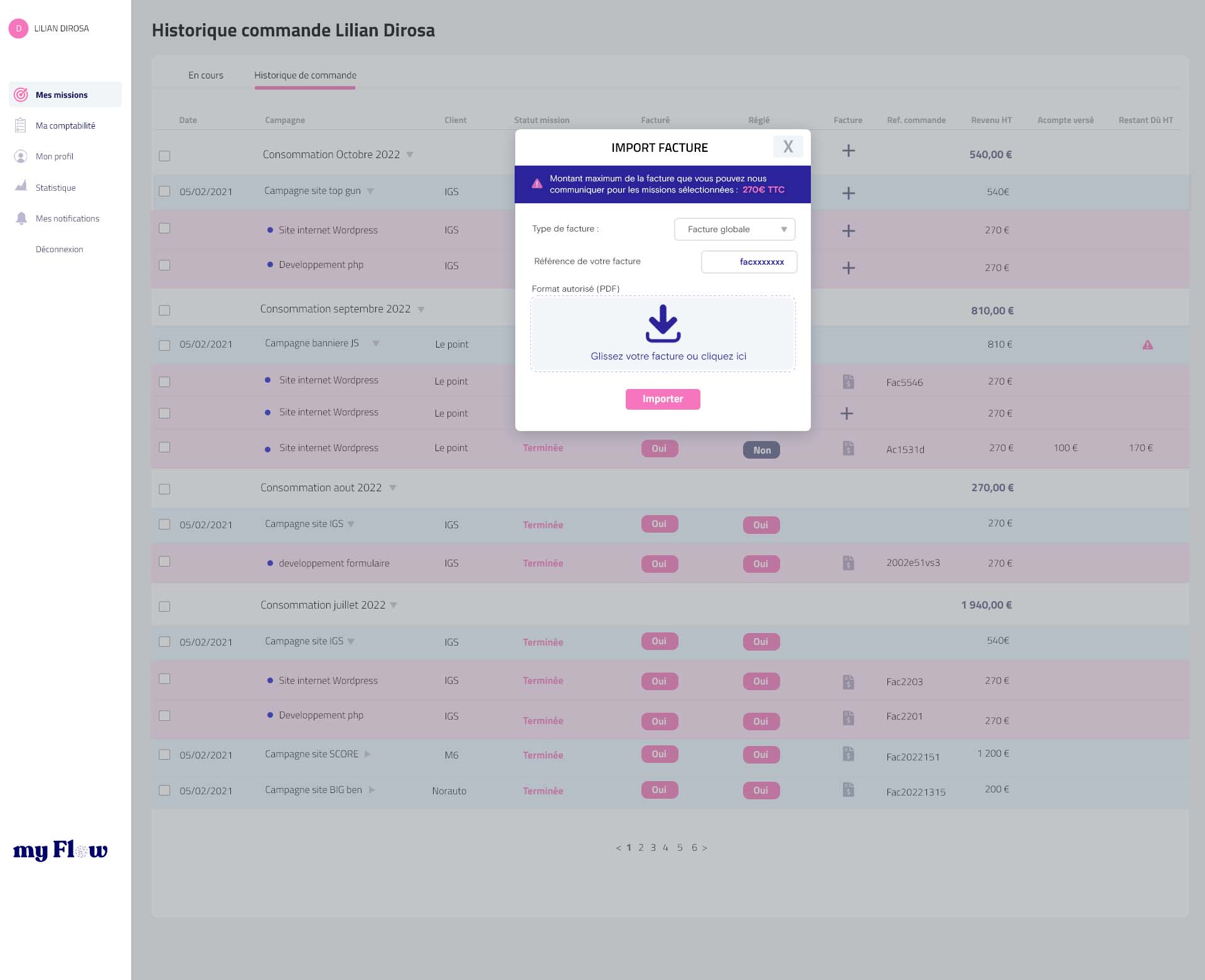Click the Importer button
Screen dimensions: 1205x980
click(x=663, y=399)
